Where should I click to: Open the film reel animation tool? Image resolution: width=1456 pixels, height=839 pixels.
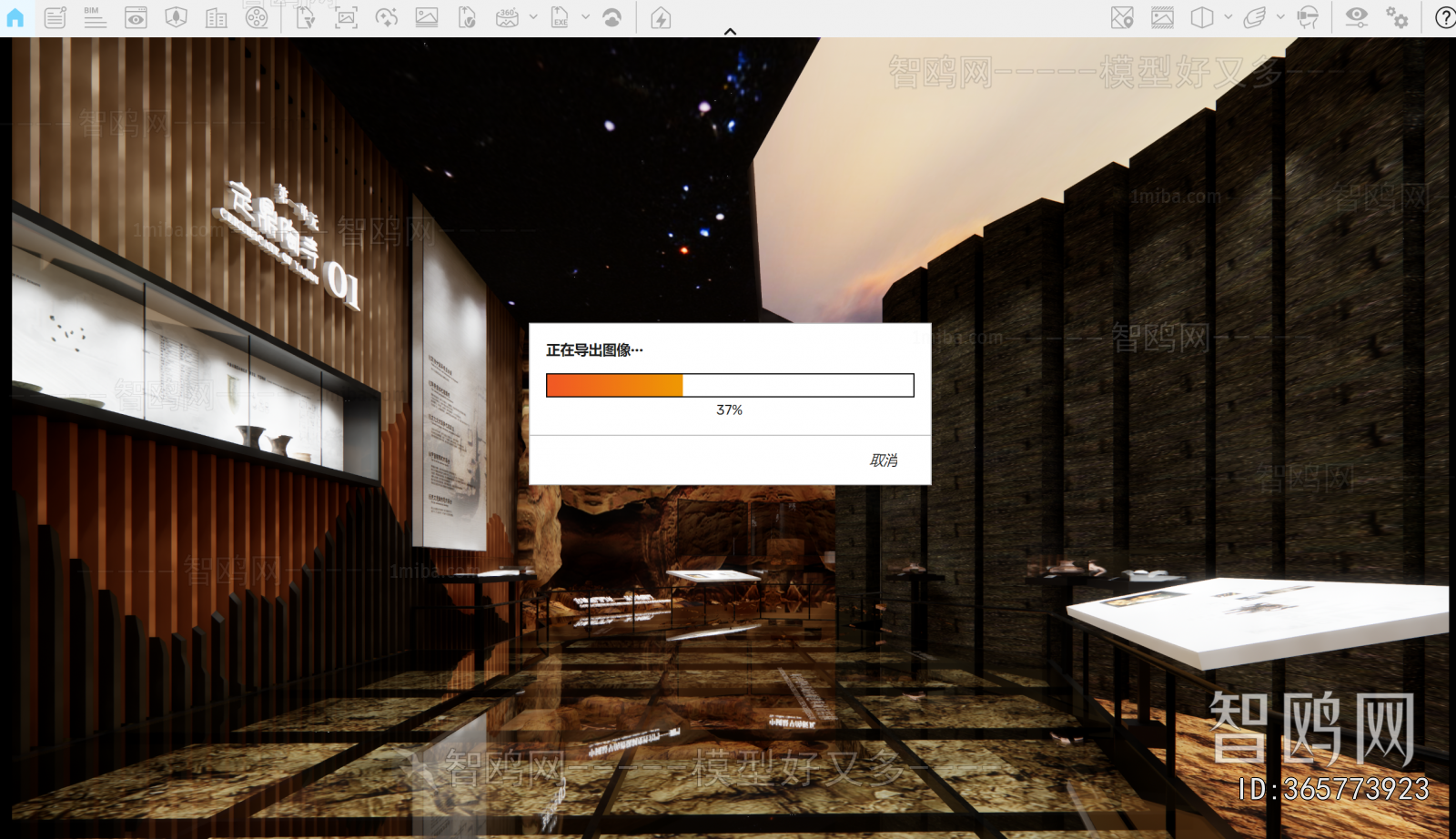pyautogui.click(x=257, y=17)
